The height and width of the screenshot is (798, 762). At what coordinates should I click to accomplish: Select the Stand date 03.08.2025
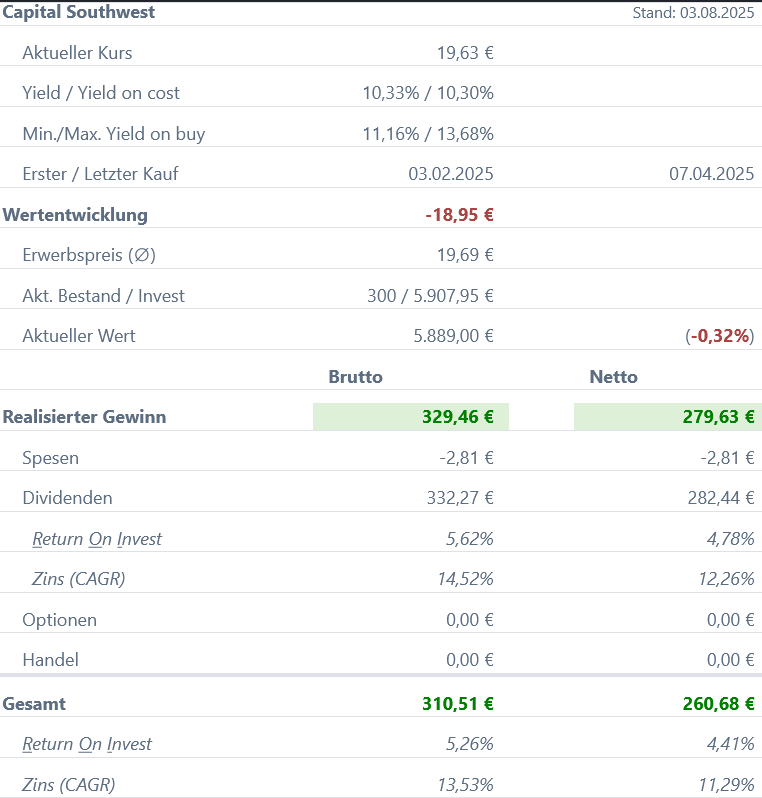coord(693,13)
